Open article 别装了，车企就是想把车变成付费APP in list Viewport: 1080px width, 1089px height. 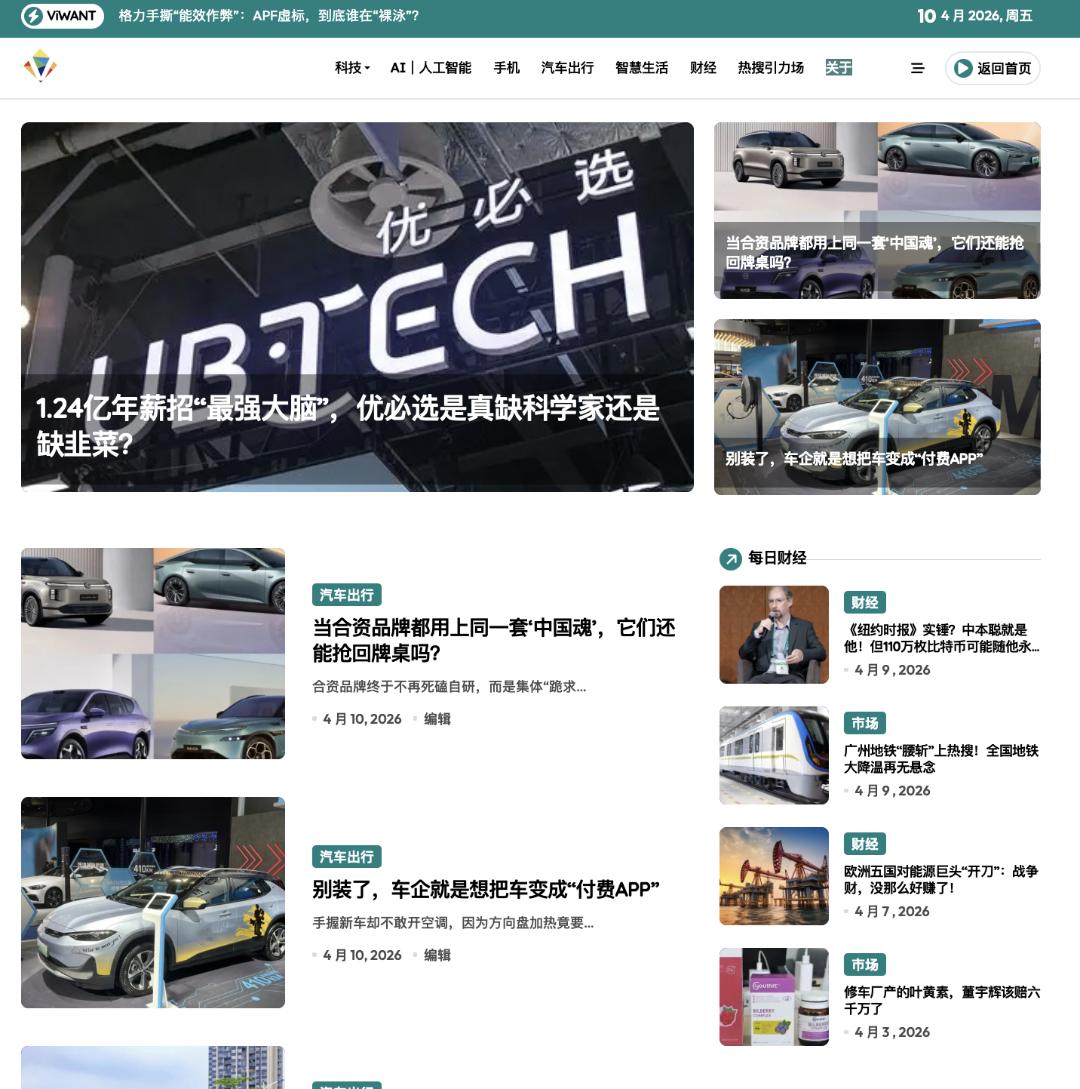485,889
